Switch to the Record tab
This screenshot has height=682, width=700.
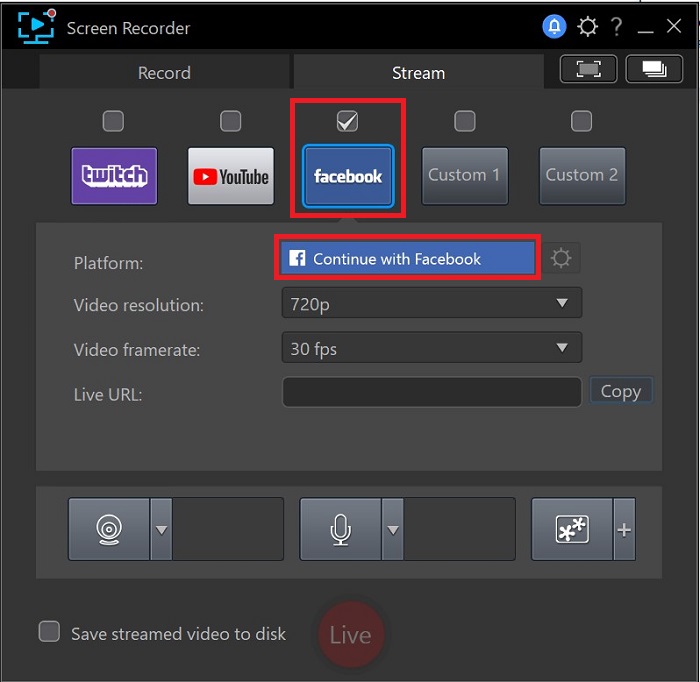164,72
